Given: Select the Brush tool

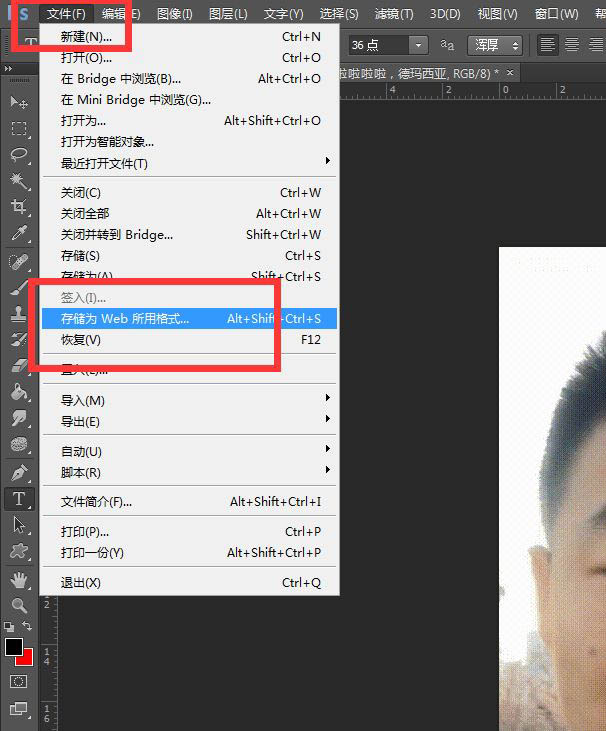Looking at the screenshot, I should pyautogui.click(x=19, y=288).
